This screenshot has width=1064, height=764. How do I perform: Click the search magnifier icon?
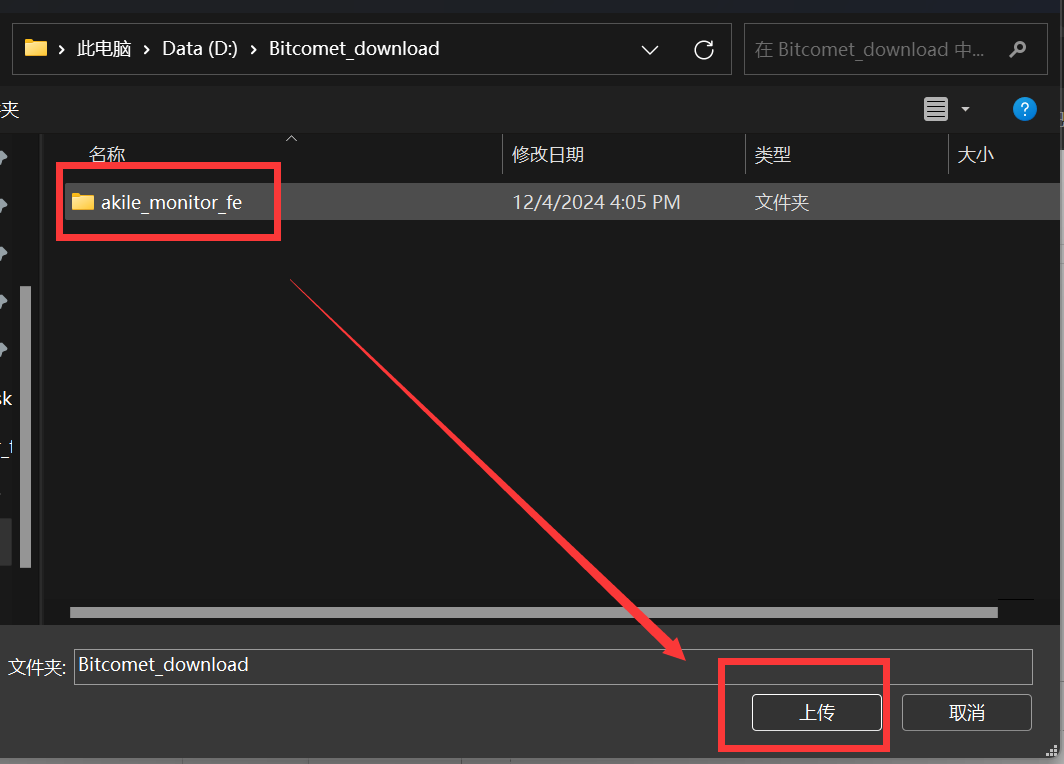[1017, 49]
